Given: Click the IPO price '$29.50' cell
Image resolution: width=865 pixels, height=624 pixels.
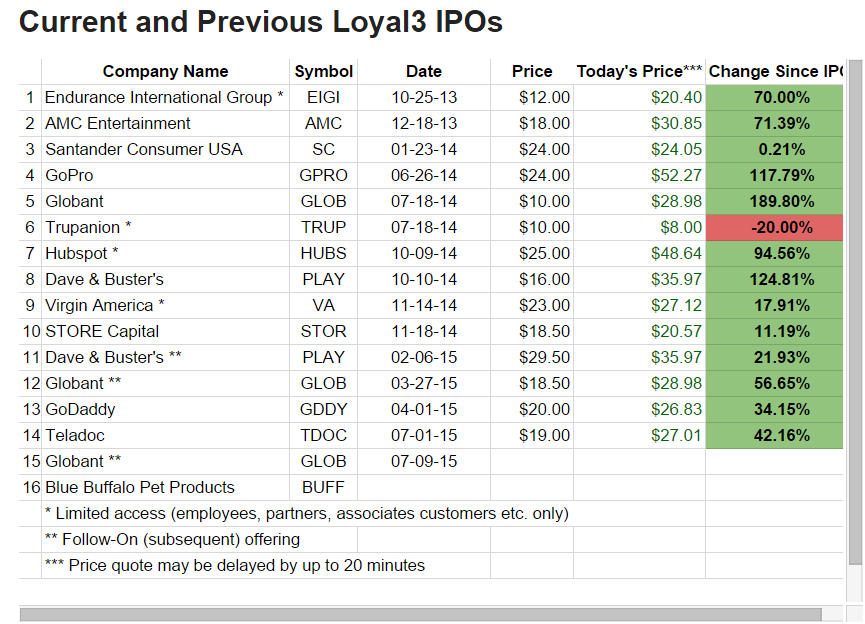Looking at the screenshot, I should (532, 358).
